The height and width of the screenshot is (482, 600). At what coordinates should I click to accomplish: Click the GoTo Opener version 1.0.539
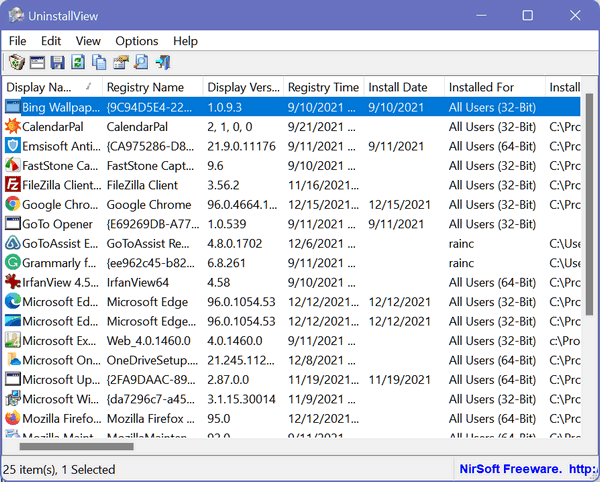point(227,224)
